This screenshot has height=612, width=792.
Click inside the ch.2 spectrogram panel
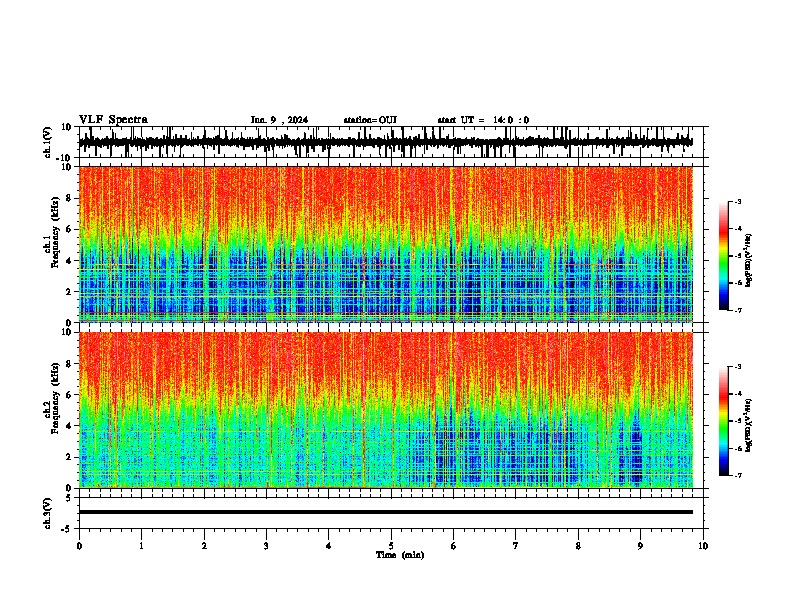(386, 410)
